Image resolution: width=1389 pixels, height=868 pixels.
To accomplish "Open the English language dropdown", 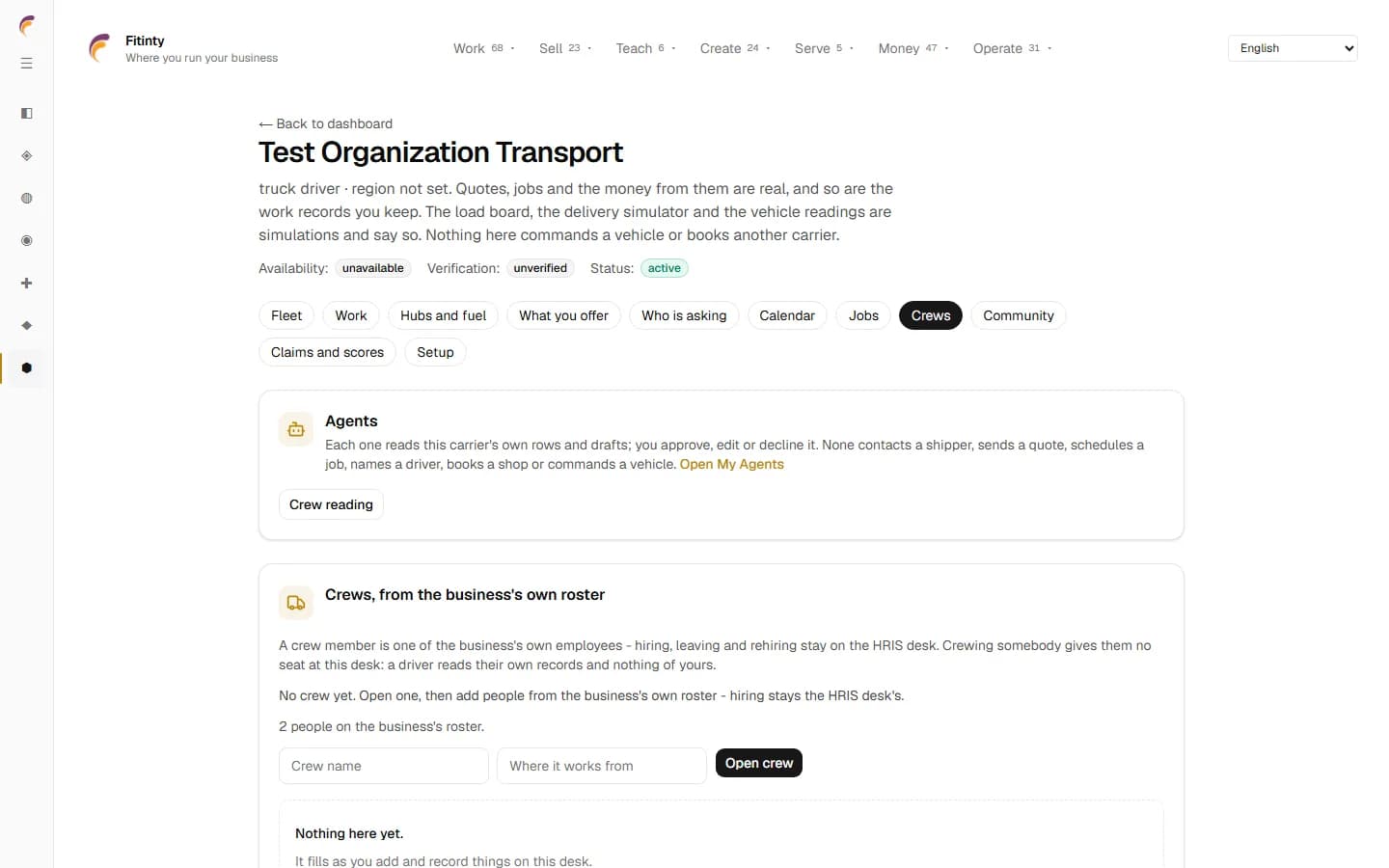I will (1293, 48).
